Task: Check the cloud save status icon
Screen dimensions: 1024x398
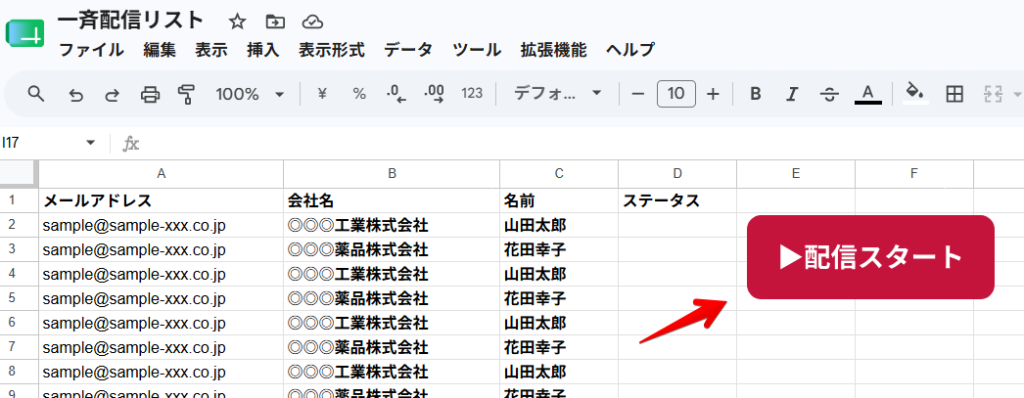Action: point(313,22)
